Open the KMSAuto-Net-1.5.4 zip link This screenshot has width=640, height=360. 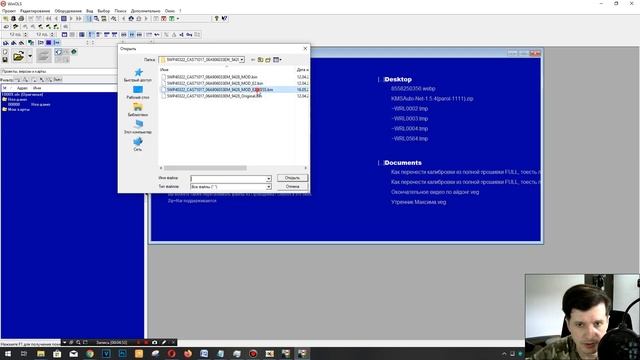pyautogui.click(x=432, y=98)
